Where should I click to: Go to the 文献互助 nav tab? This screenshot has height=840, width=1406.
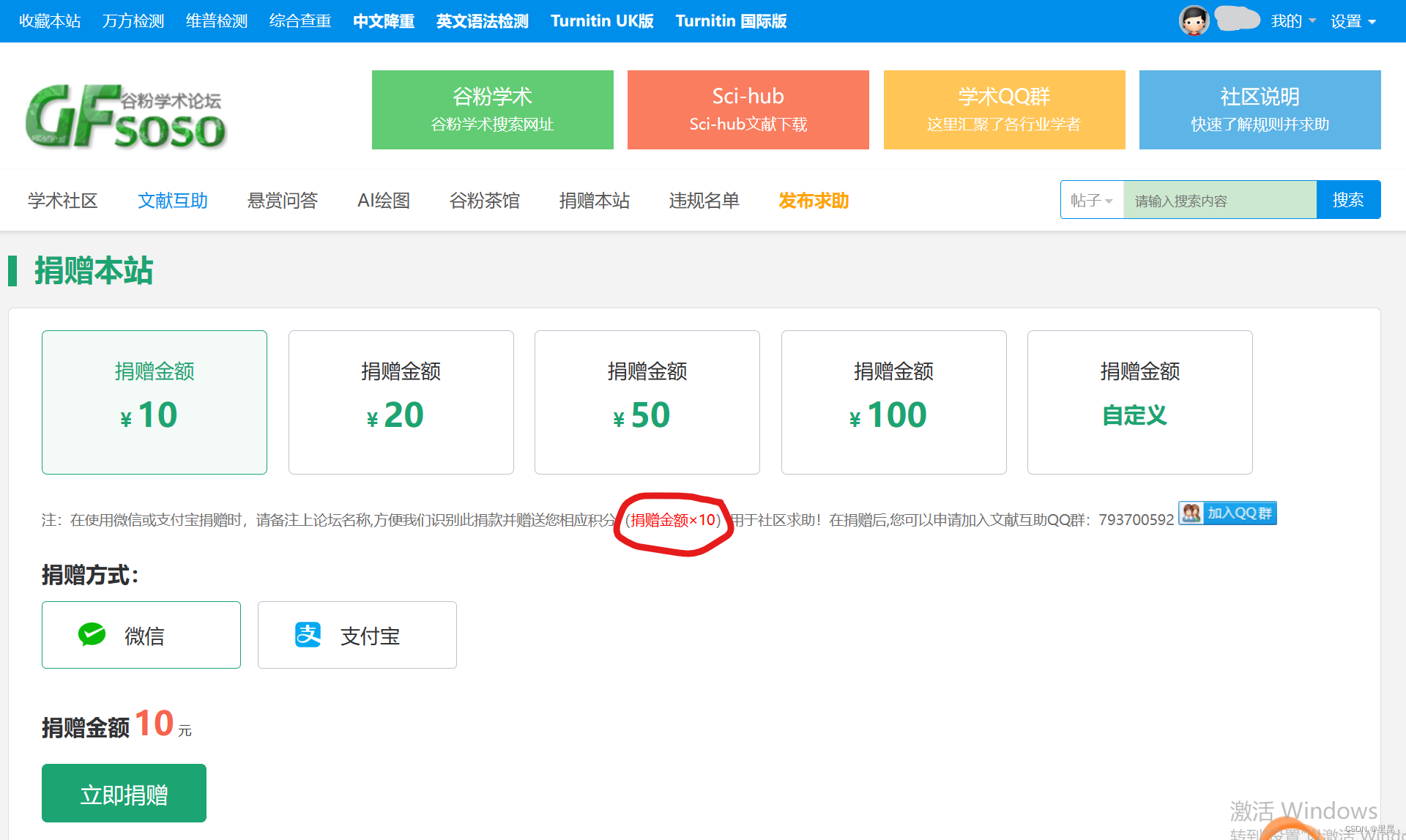(173, 201)
